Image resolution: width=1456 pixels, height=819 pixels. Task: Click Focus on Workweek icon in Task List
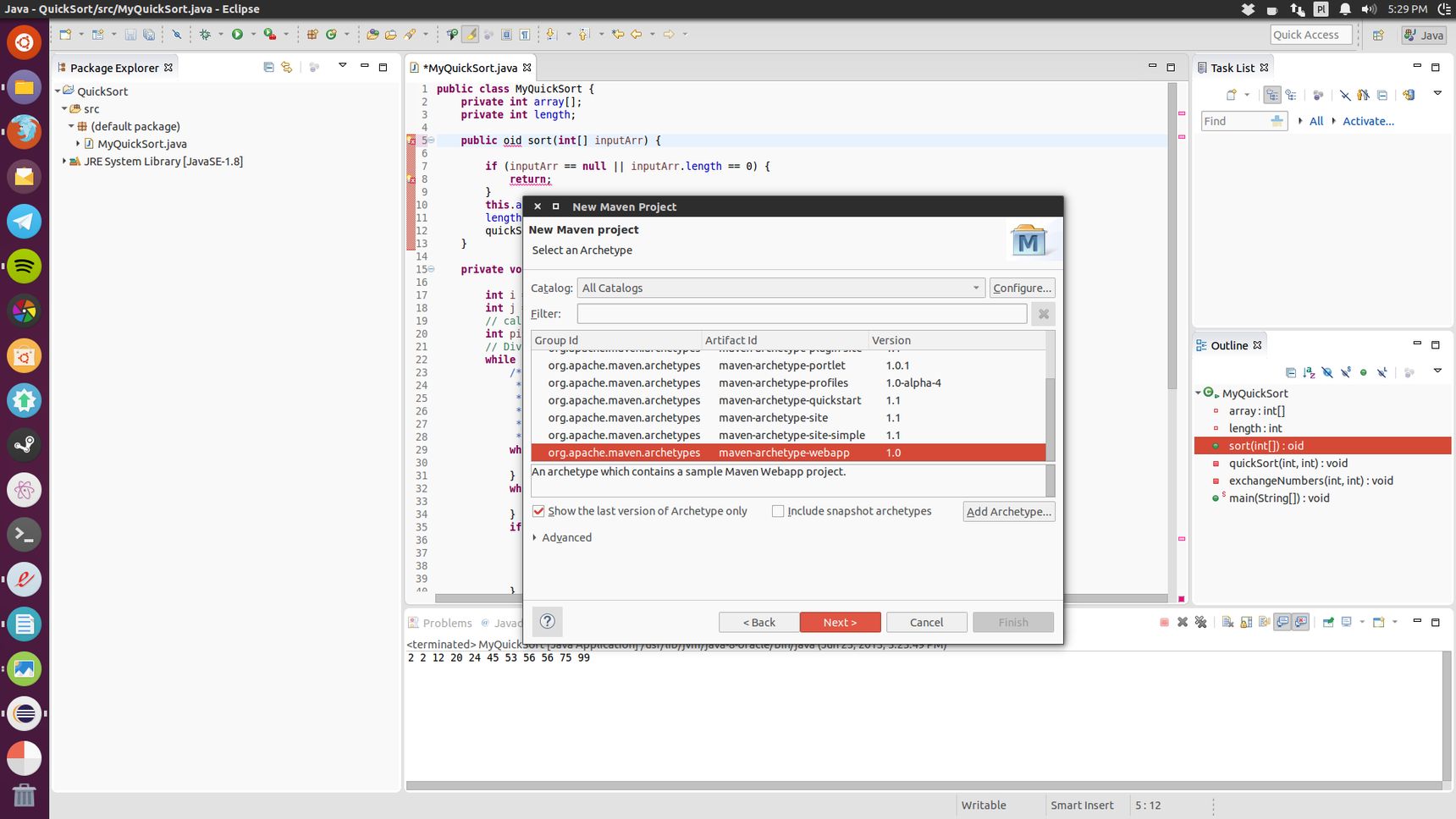(1318, 95)
